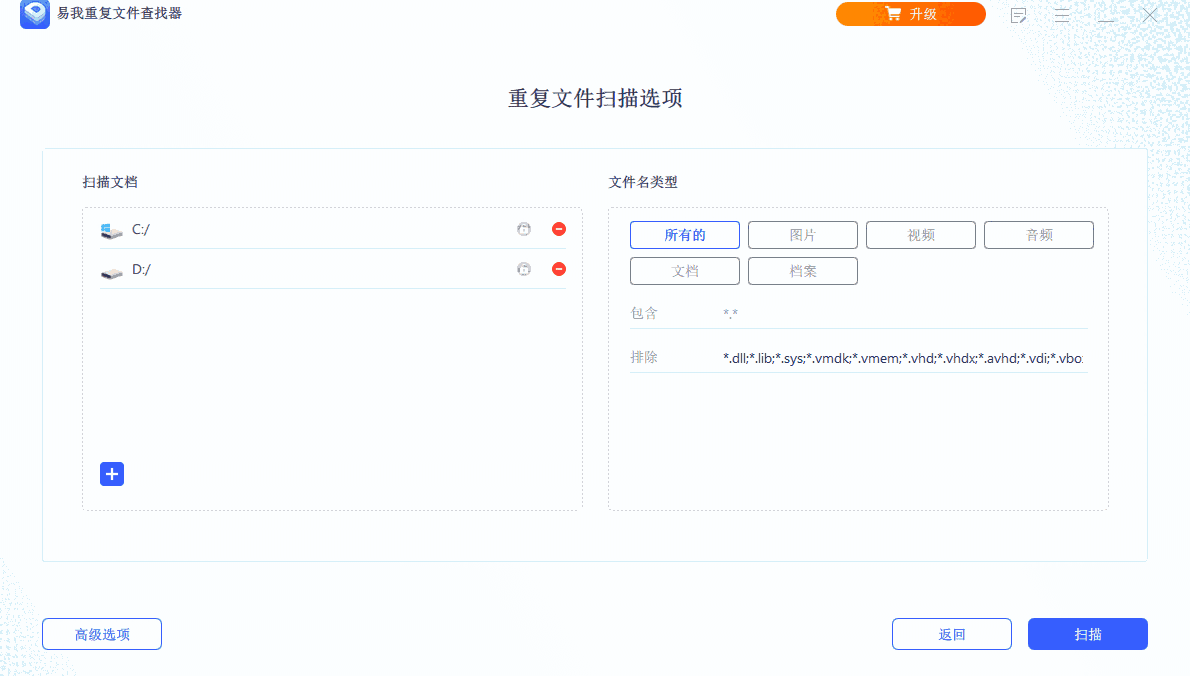Image resolution: width=1190 pixels, height=676 pixels.
Task: Remove D:/ with the red minus icon
Action: click(x=559, y=269)
